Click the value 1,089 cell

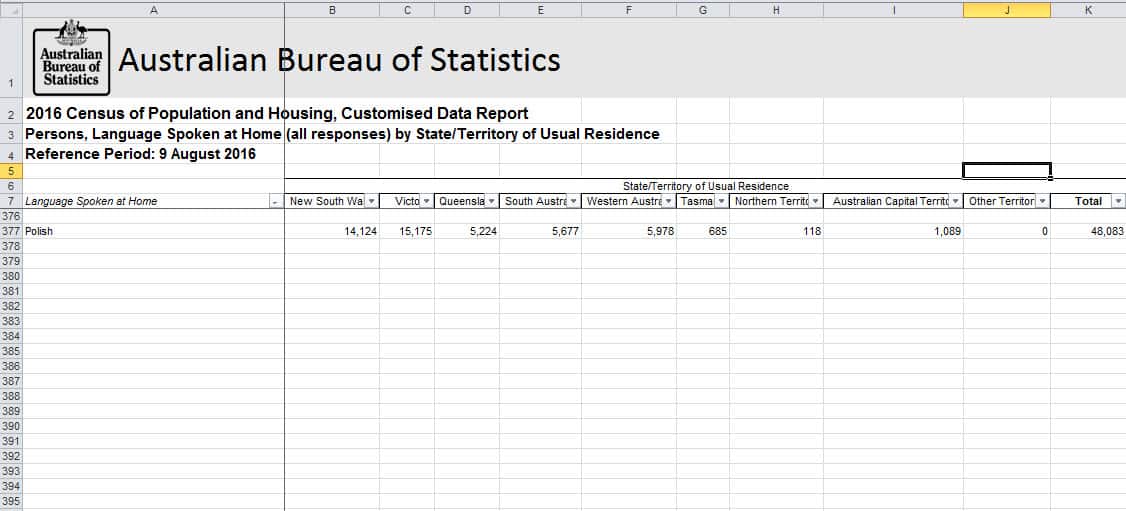(x=893, y=231)
